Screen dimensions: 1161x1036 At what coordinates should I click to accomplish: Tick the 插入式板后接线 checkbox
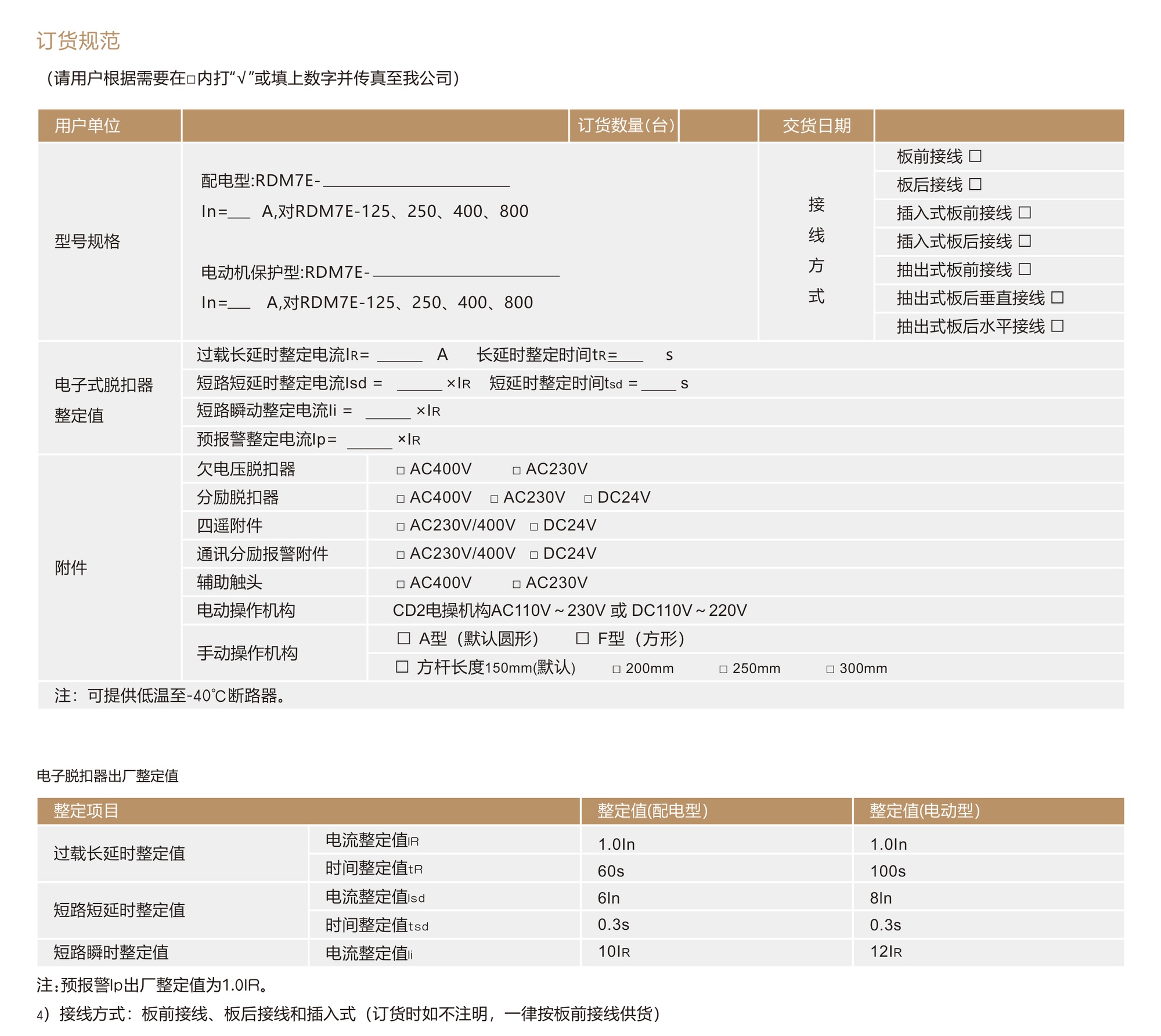pyautogui.click(x=1025, y=241)
